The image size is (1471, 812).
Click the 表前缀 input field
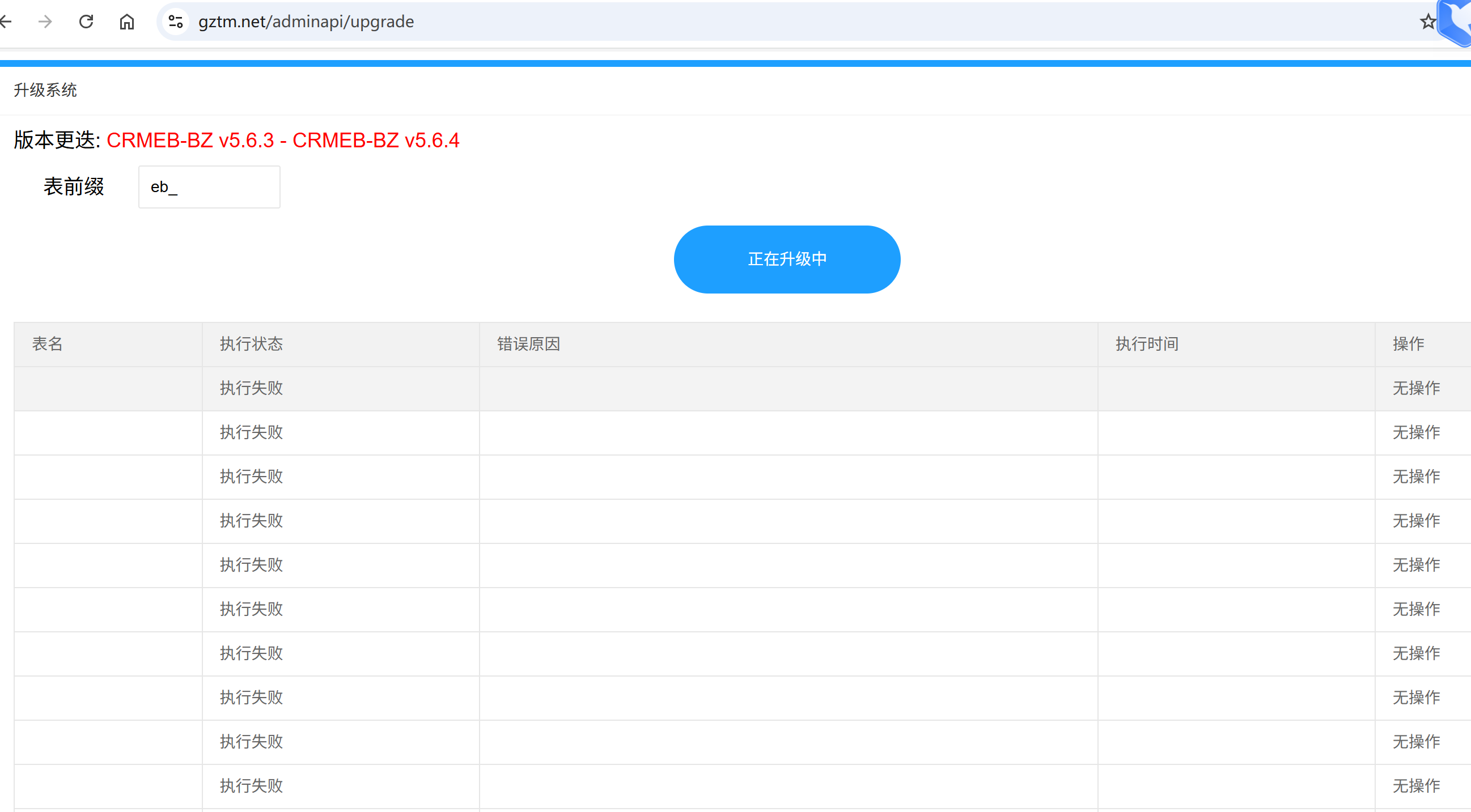209,187
